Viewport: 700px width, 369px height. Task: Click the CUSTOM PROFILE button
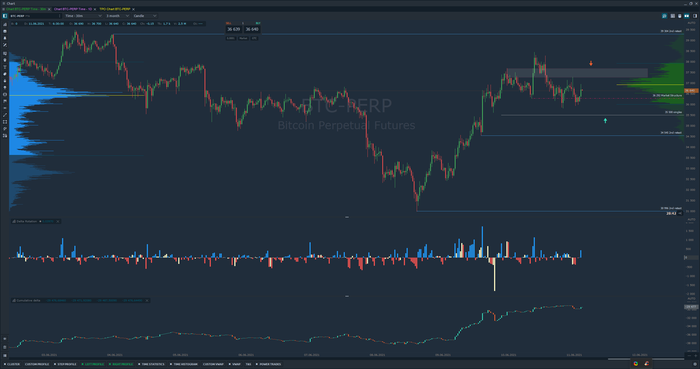tap(37, 364)
